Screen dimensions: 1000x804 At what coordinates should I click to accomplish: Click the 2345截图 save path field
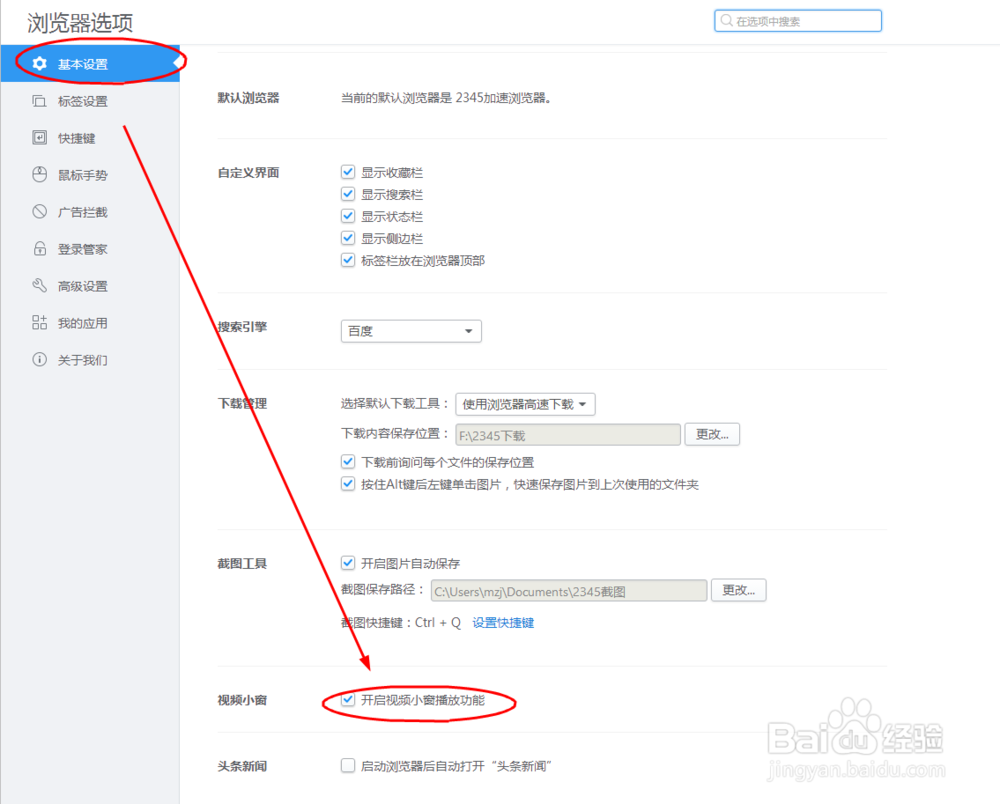click(569, 591)
